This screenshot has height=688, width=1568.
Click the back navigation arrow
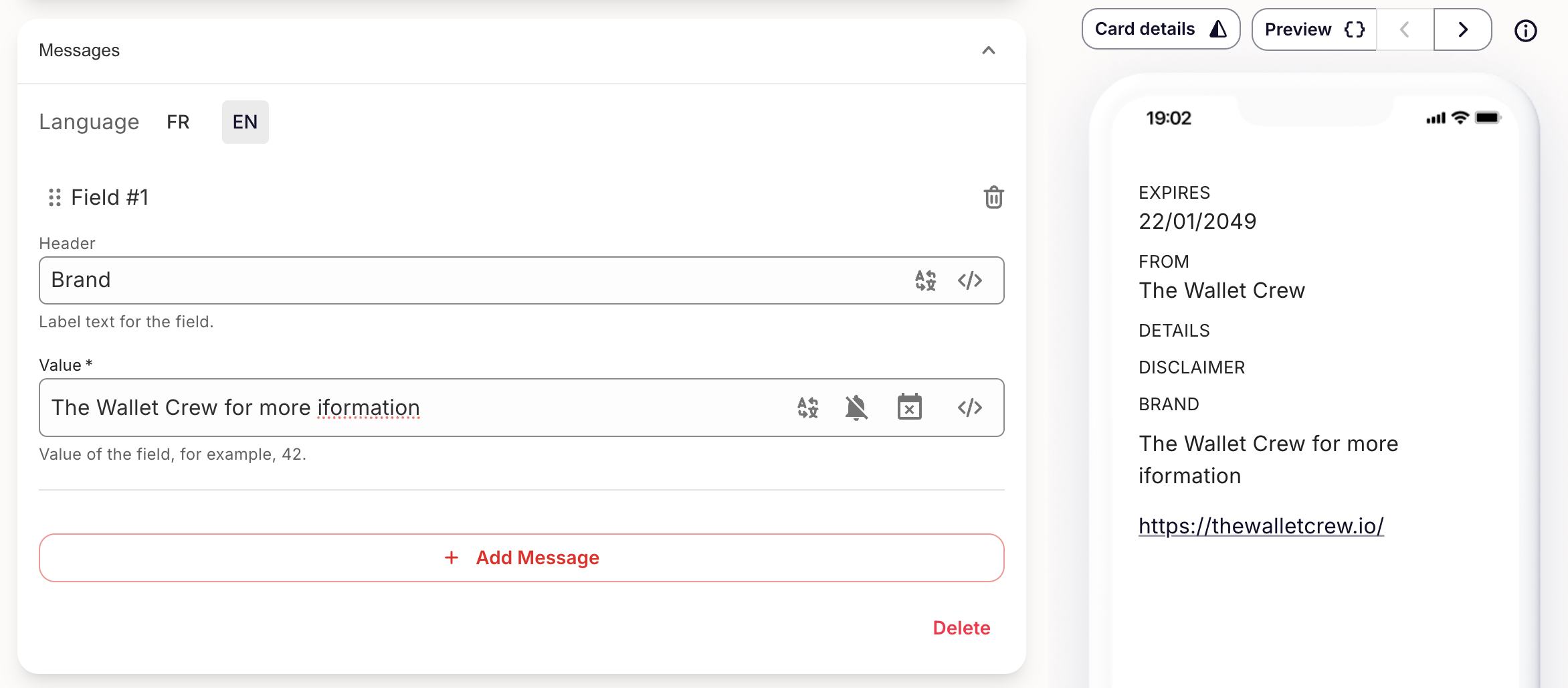[1404, 29]
